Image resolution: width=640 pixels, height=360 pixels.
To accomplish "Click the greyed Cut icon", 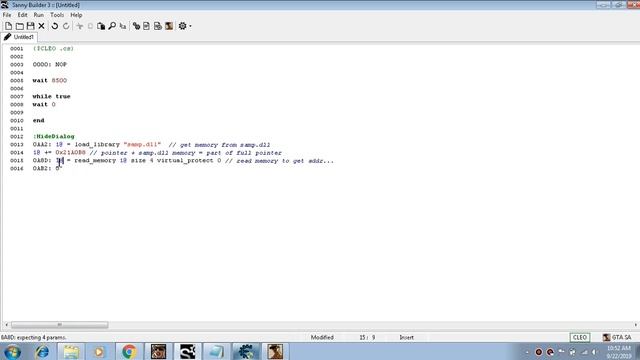I will tap(80, 26).
